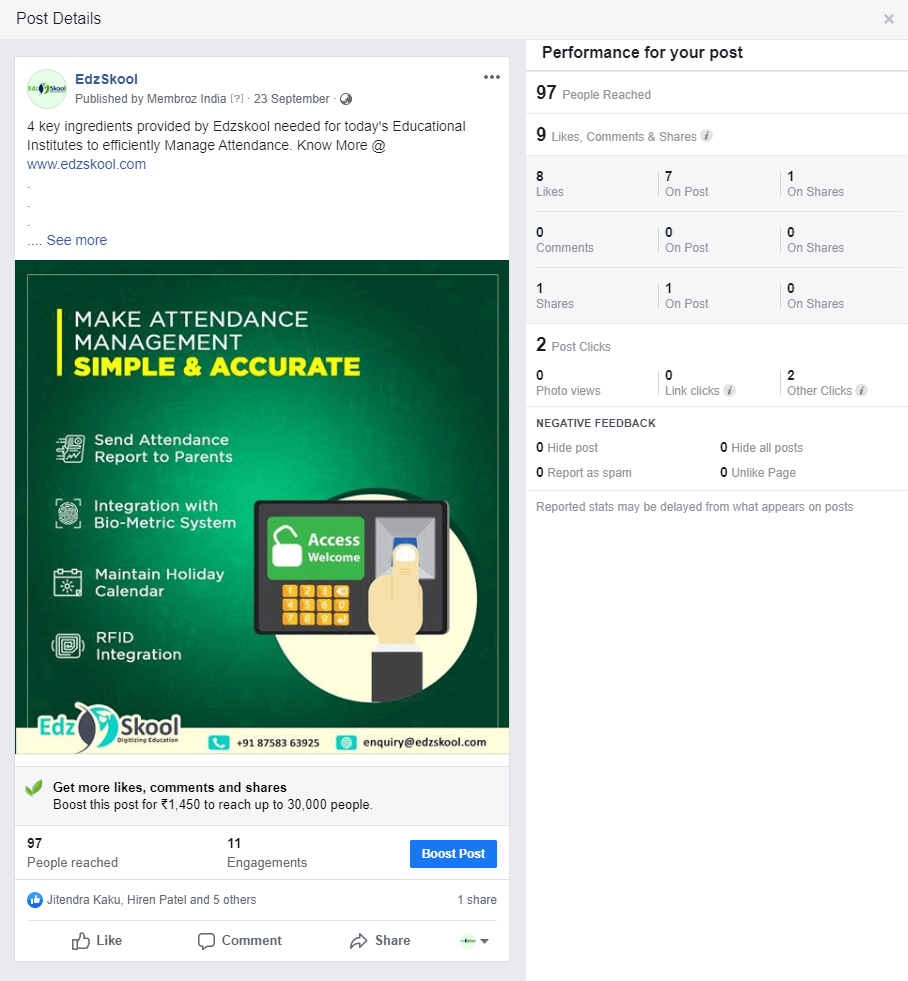Screen dimensions: 908x981
Task: Click the Comment button under the post
Action: (240, 940)
